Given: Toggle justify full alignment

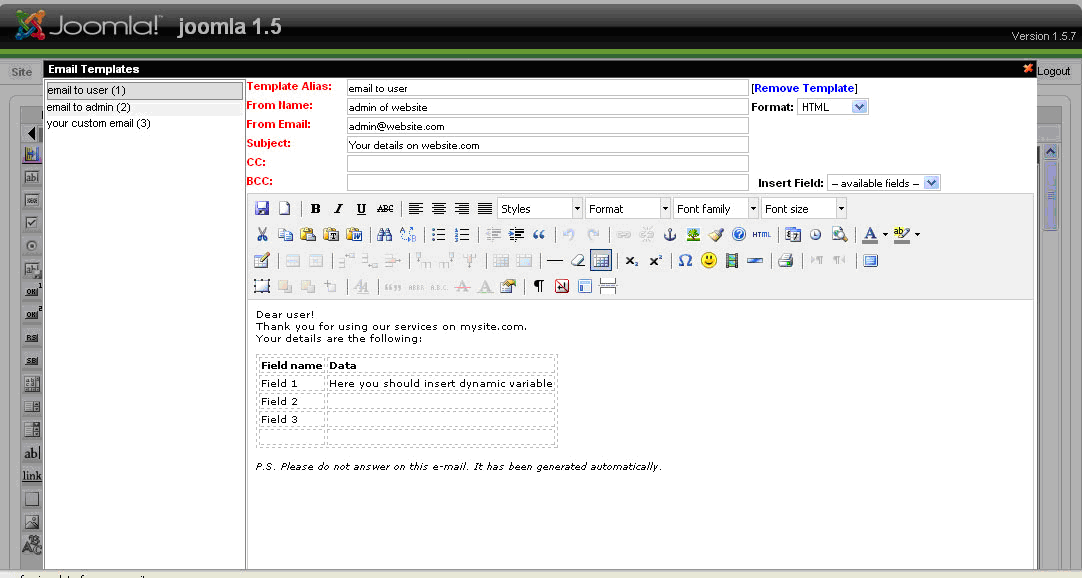Looking at the screenshot, I should (485, 208).
